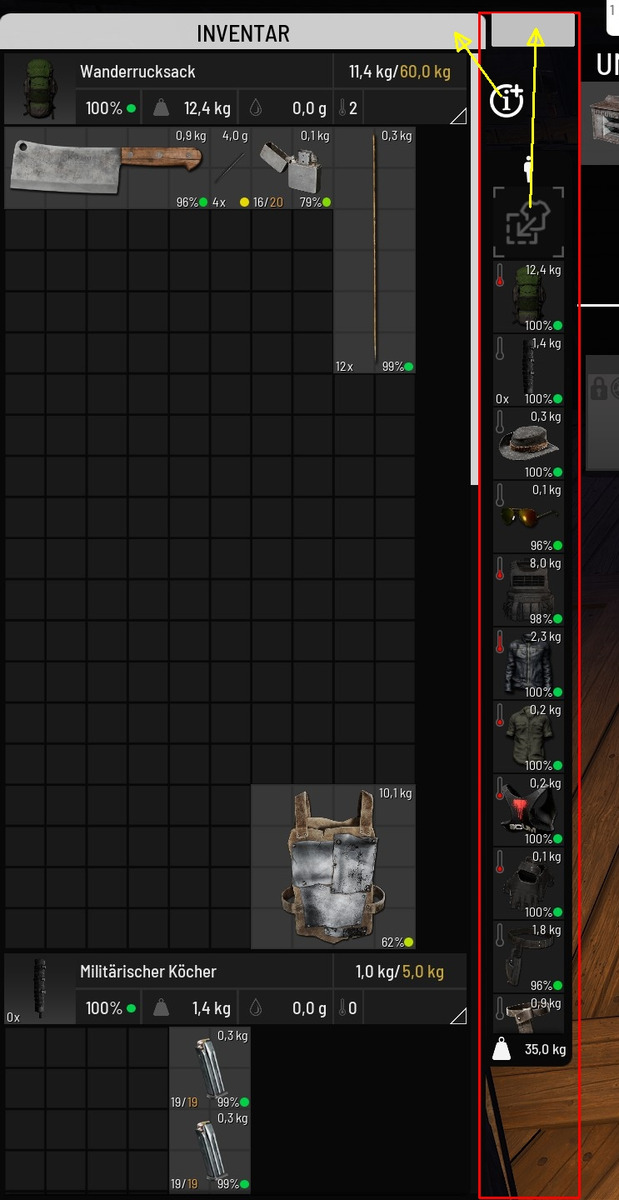Viewport: 619px width, 1200px height.
Task: Switch to the blank tab beside INVENTAR
Action: point(532,30)
